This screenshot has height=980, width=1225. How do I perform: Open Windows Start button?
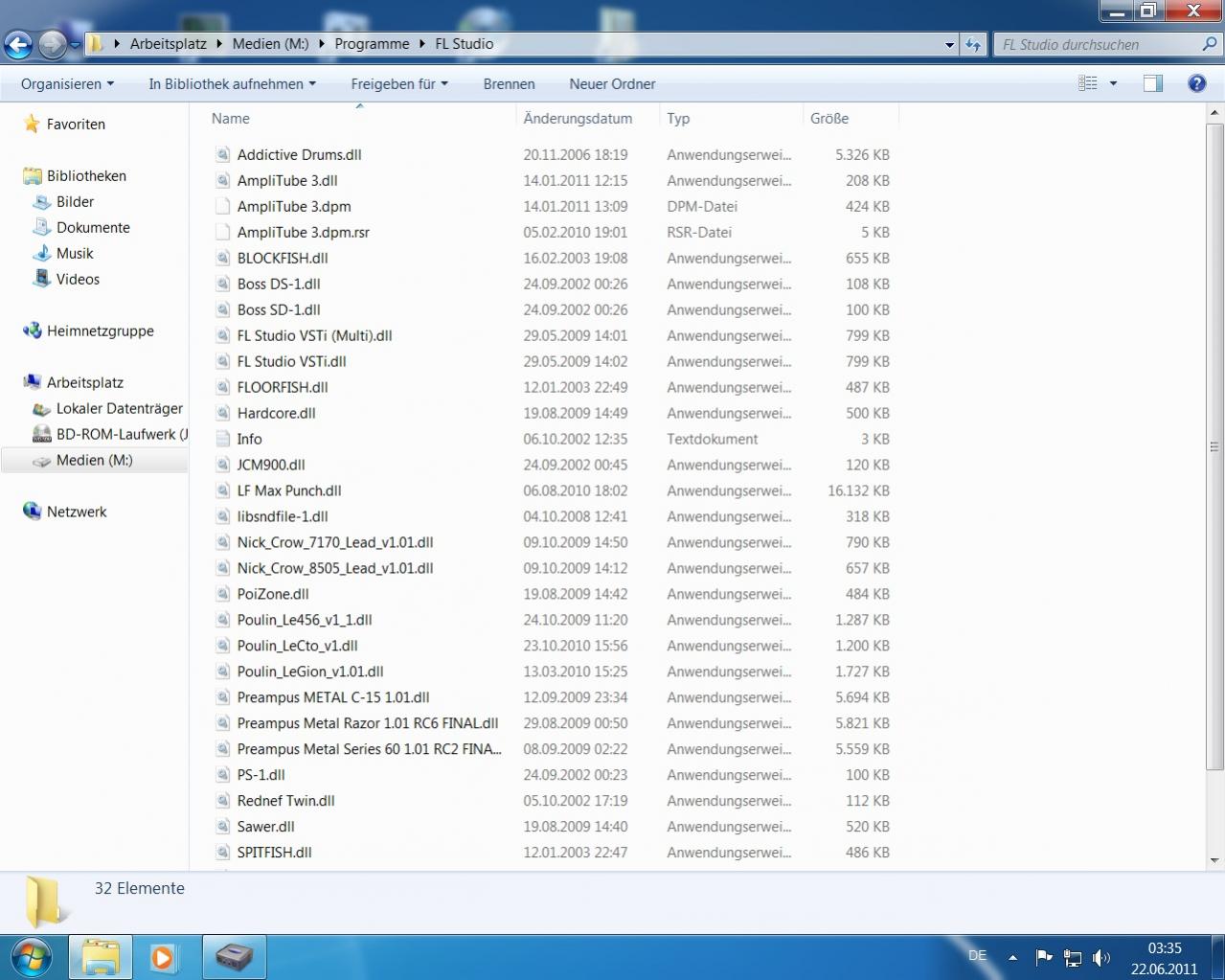(x=31, y=957)
